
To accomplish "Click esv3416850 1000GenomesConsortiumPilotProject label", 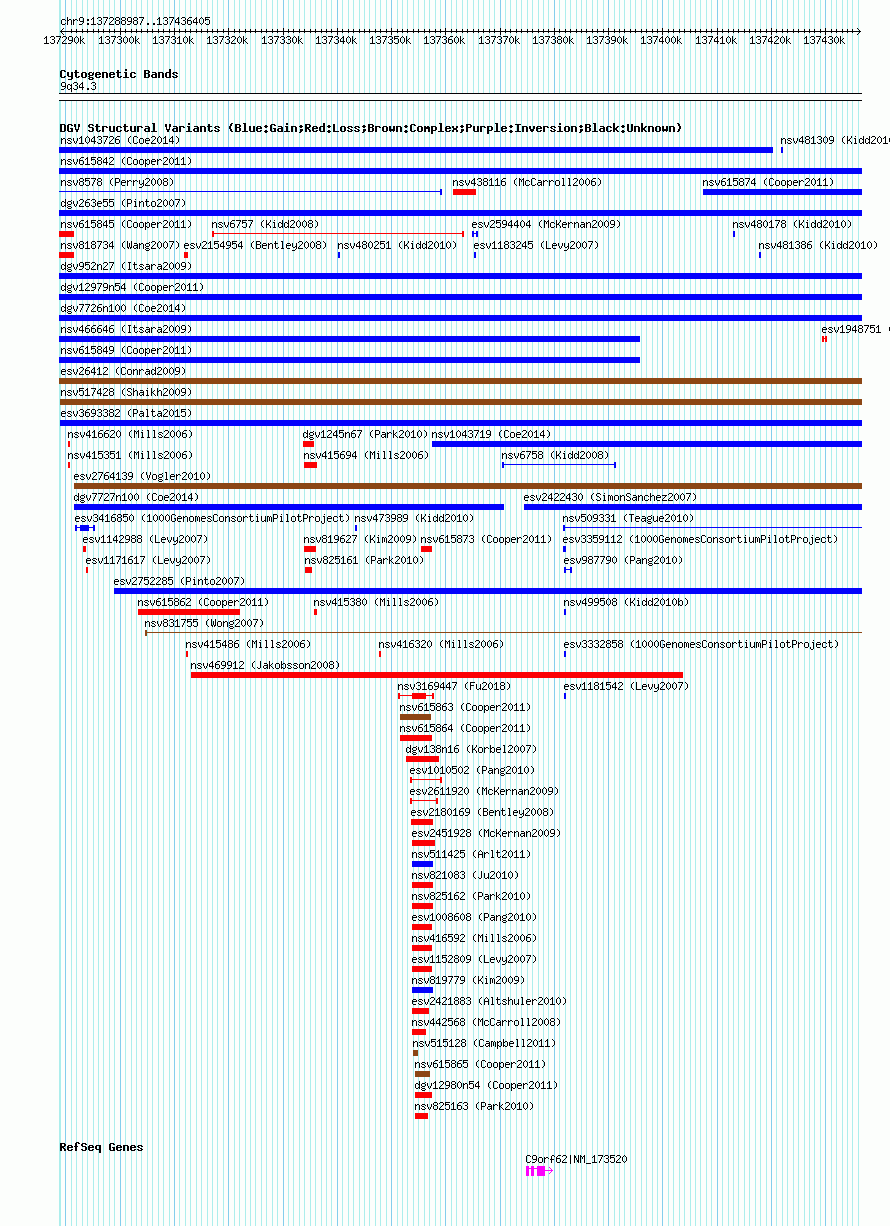I will (x=212, y=518).
